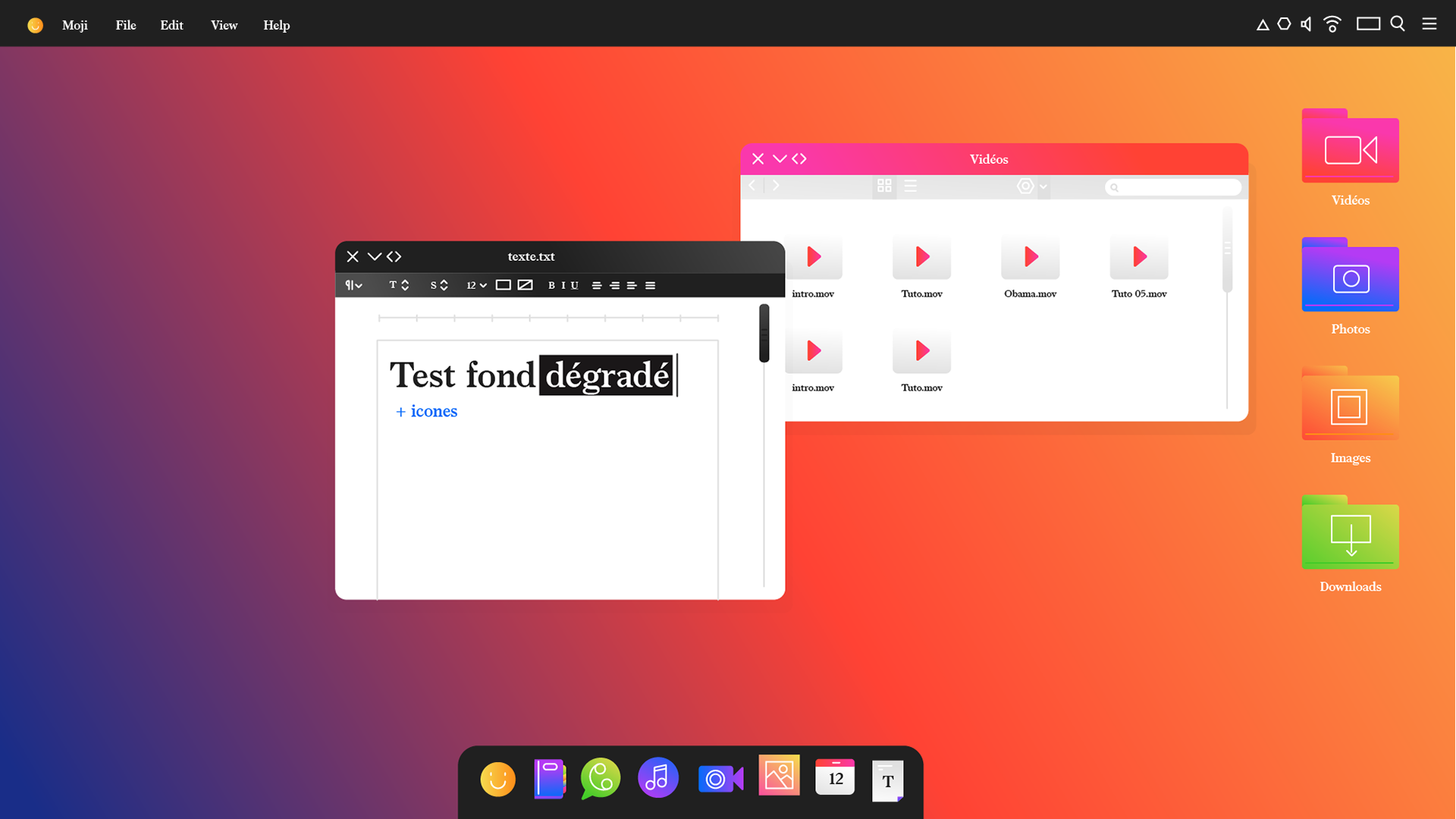The height and width of the screenshot is (819, 1456).
Task: Open the Photos folder on the desktop
Action: click(x=1350, y=275)
